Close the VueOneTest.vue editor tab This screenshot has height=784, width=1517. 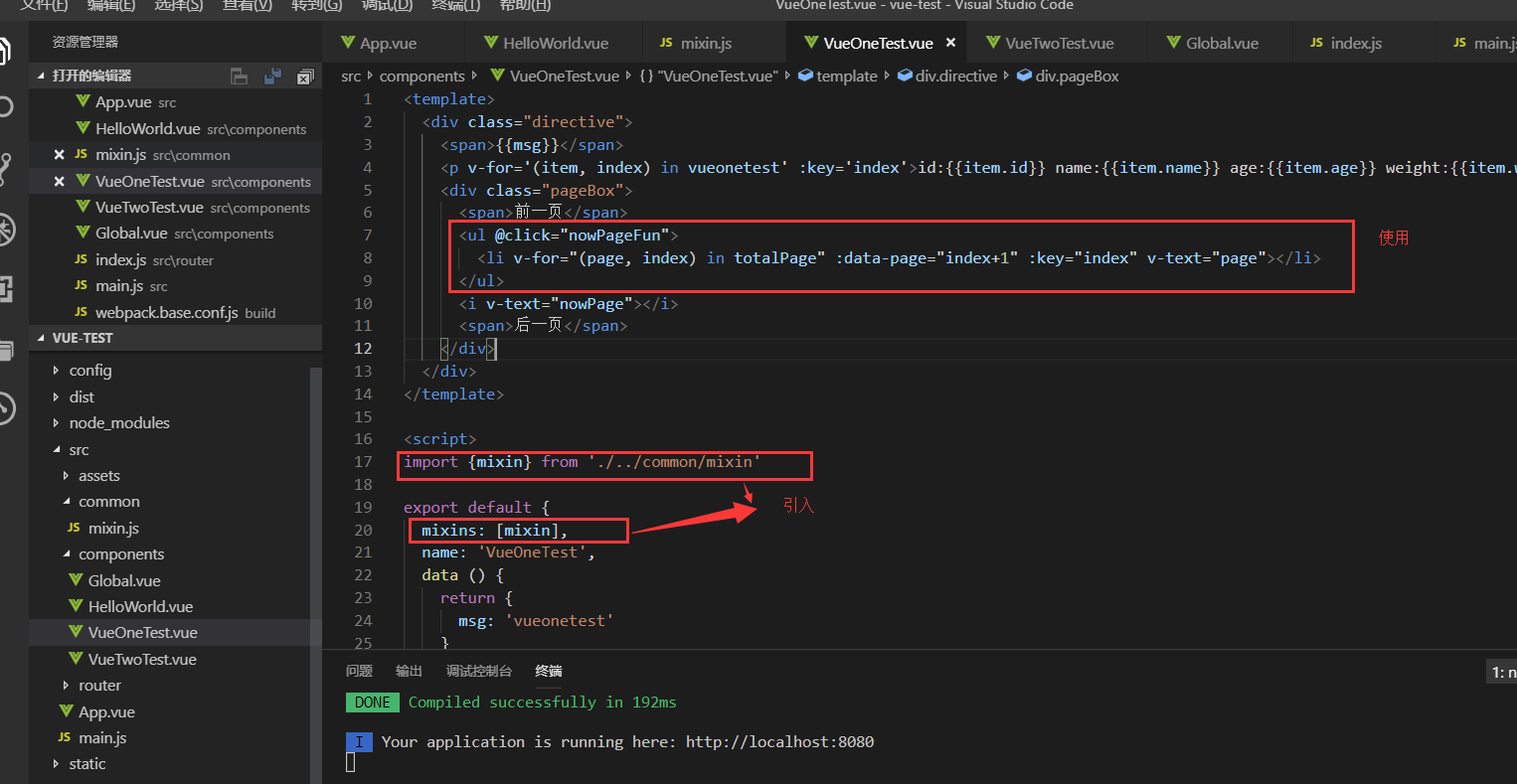coord(950,43)
